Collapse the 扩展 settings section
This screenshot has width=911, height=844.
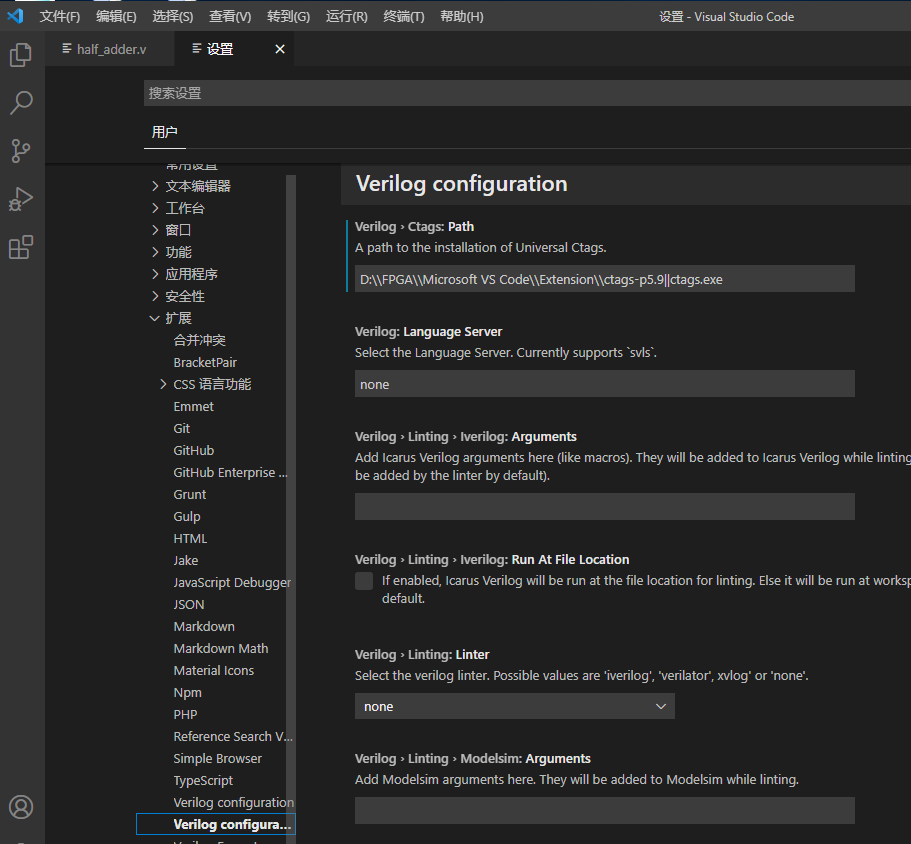(x=155, y=318)
